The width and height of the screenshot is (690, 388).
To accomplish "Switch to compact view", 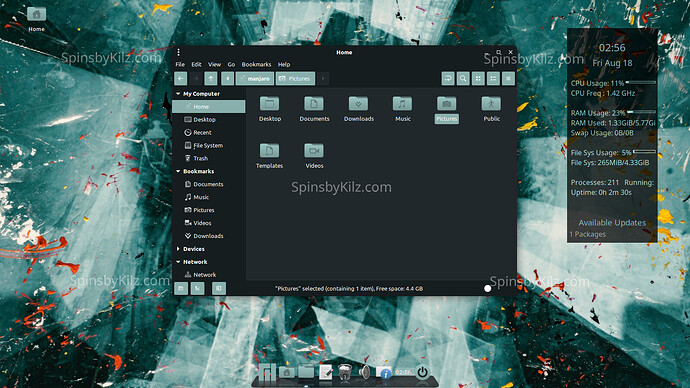I will tap(508, 79).
